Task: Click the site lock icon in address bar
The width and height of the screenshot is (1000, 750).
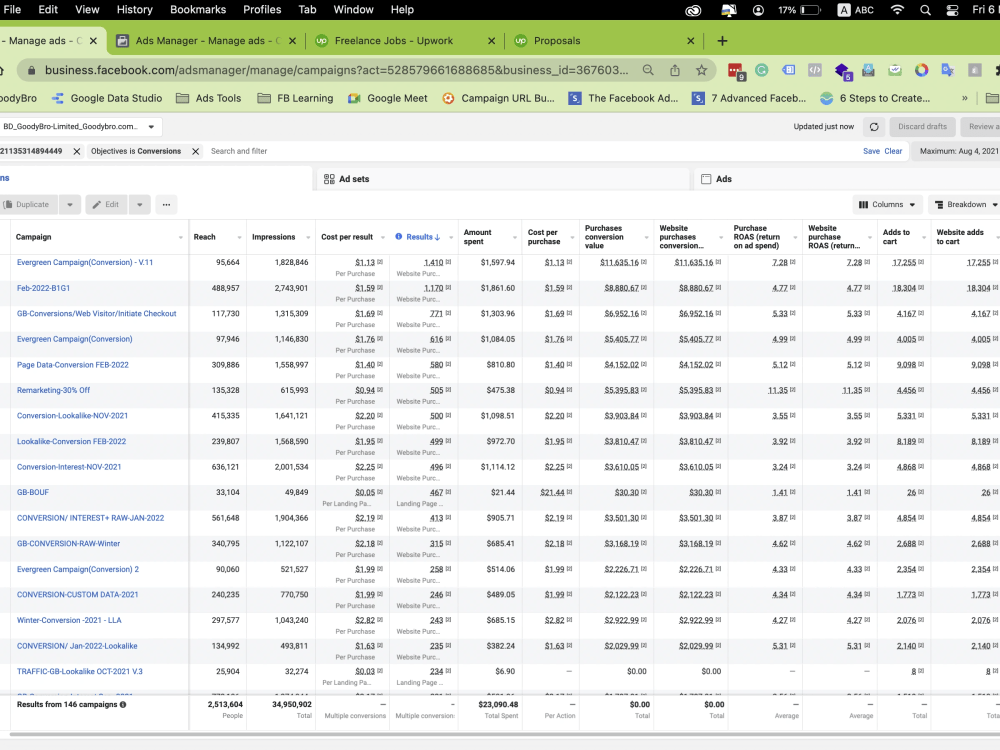Action: (31, 70)
